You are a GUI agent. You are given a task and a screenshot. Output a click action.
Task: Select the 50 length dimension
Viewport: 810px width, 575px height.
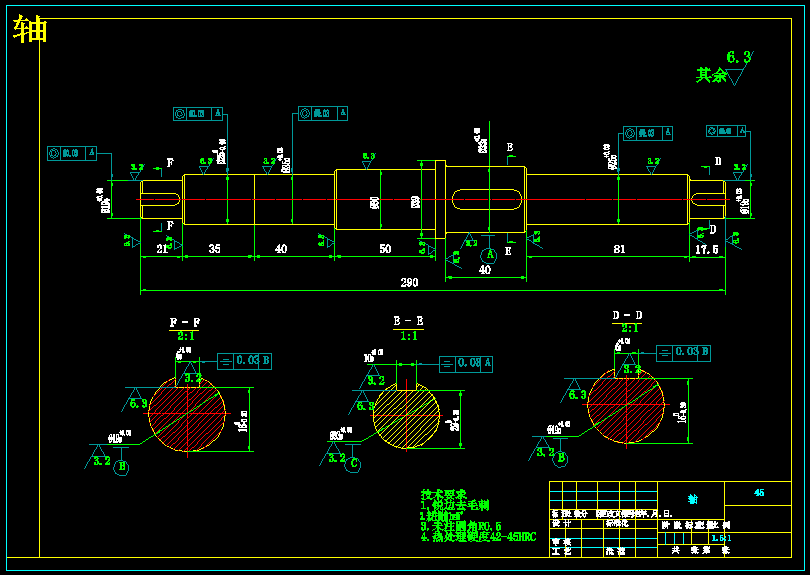[x=385, y=248]
